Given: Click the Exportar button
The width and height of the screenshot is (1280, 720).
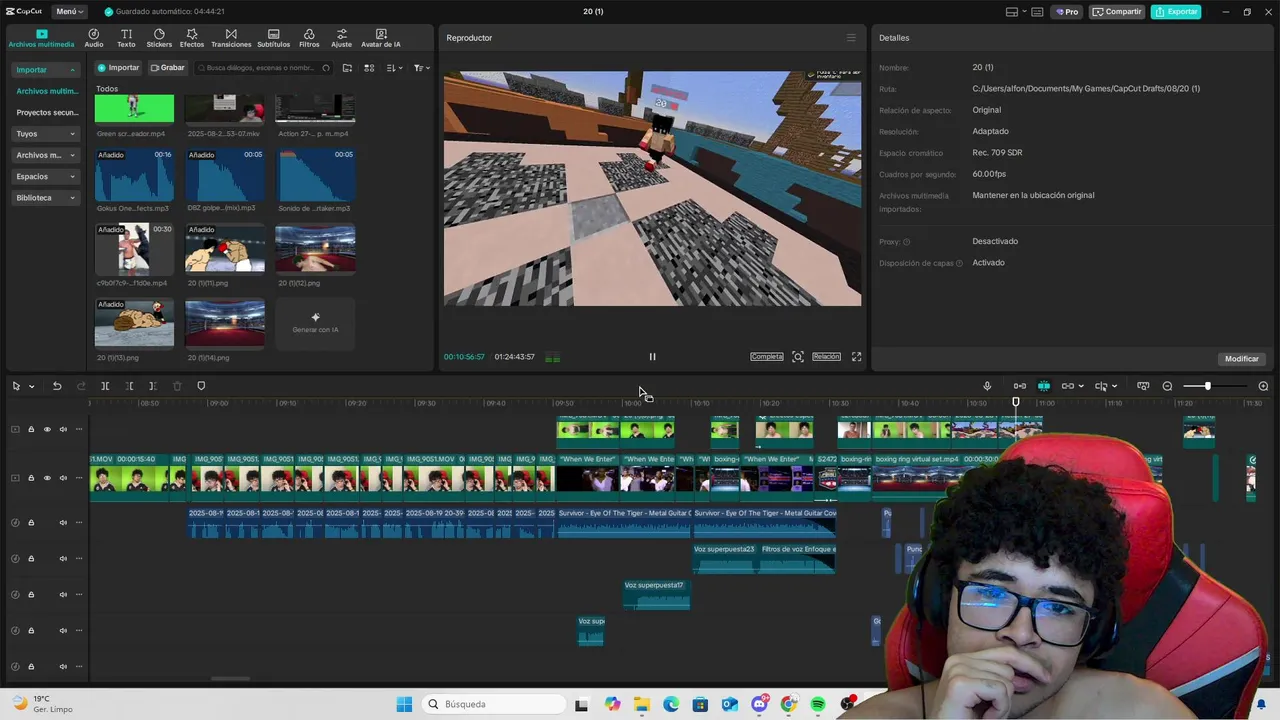Looking at the screenshot, I should tap(1176, 12).
